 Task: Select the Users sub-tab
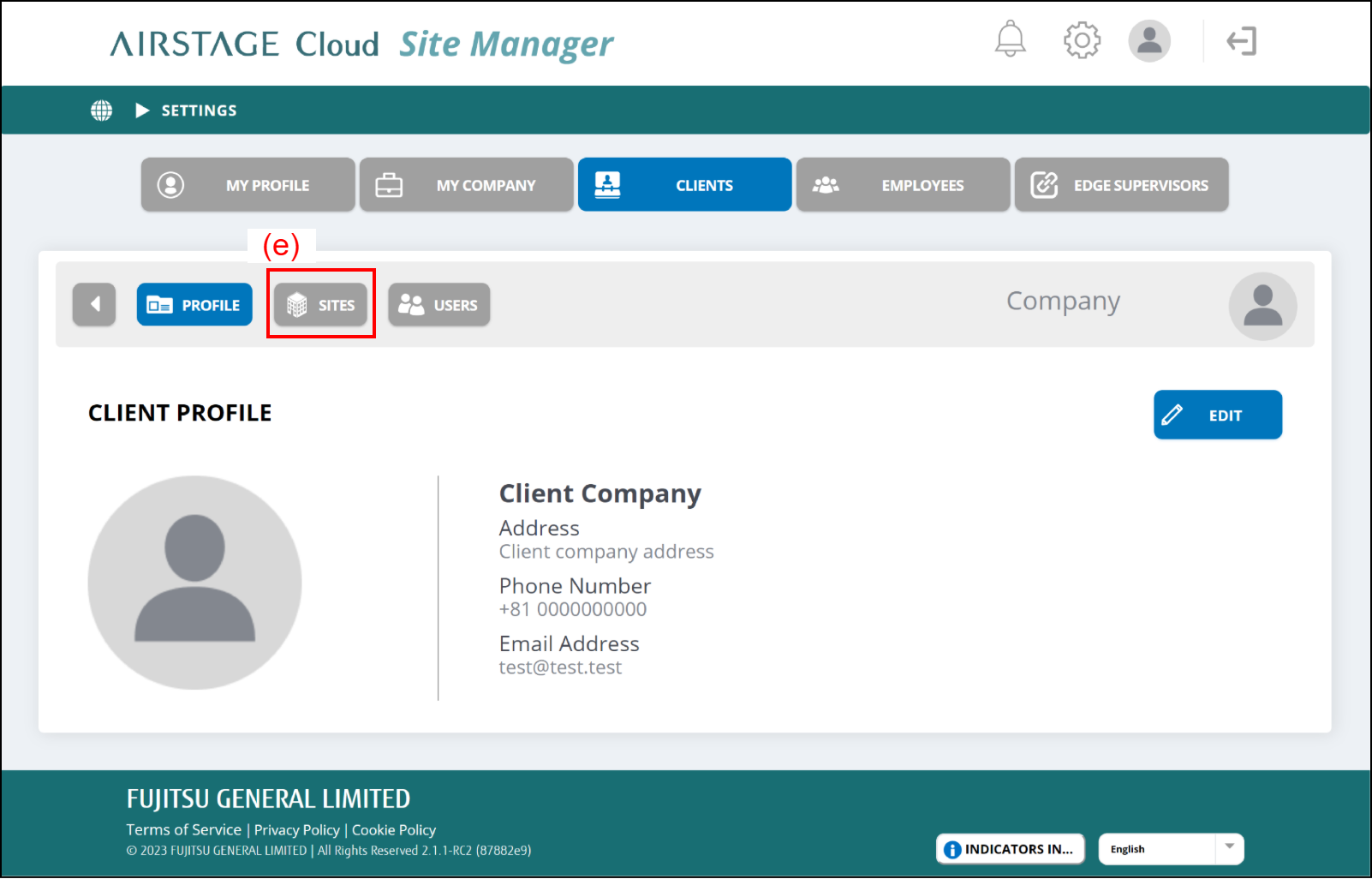(x=438, y=305)
